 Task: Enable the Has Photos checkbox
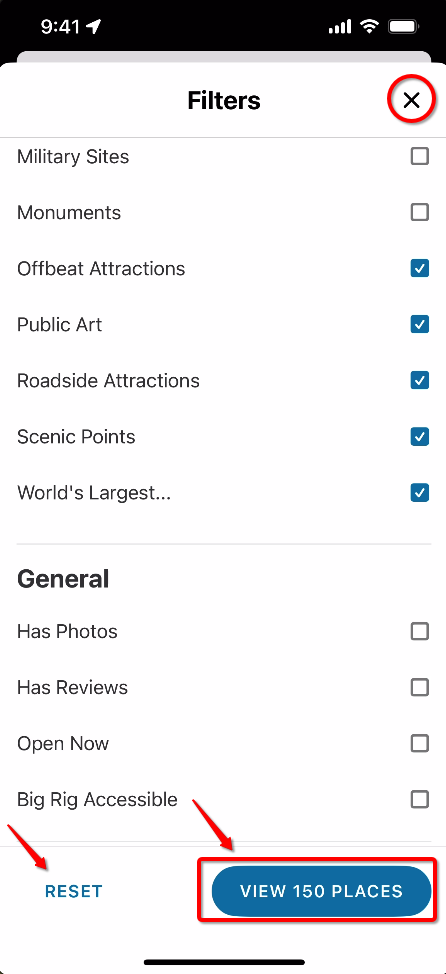(420, 632)
